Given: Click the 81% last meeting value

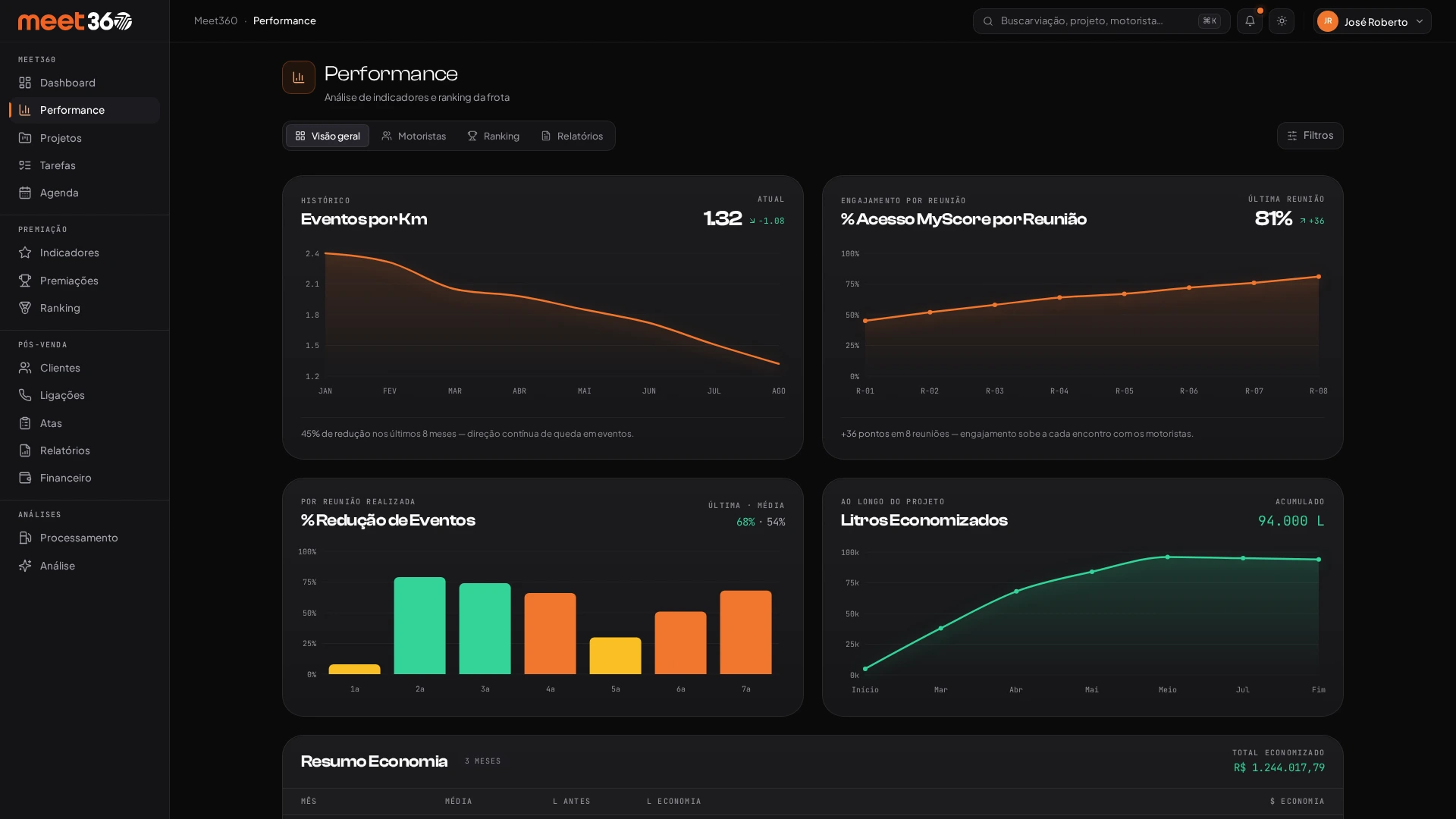Looking at the screenshot, I should pyautogui.click(x=1273, y=219).
